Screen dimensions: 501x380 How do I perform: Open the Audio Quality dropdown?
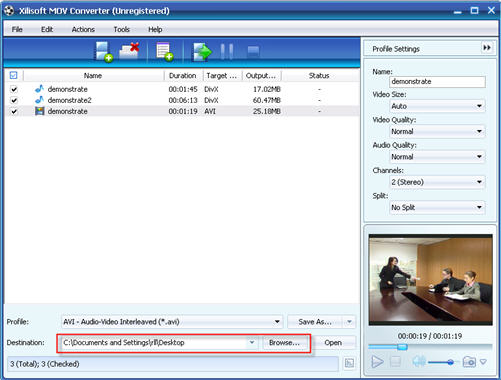point(437,157)
